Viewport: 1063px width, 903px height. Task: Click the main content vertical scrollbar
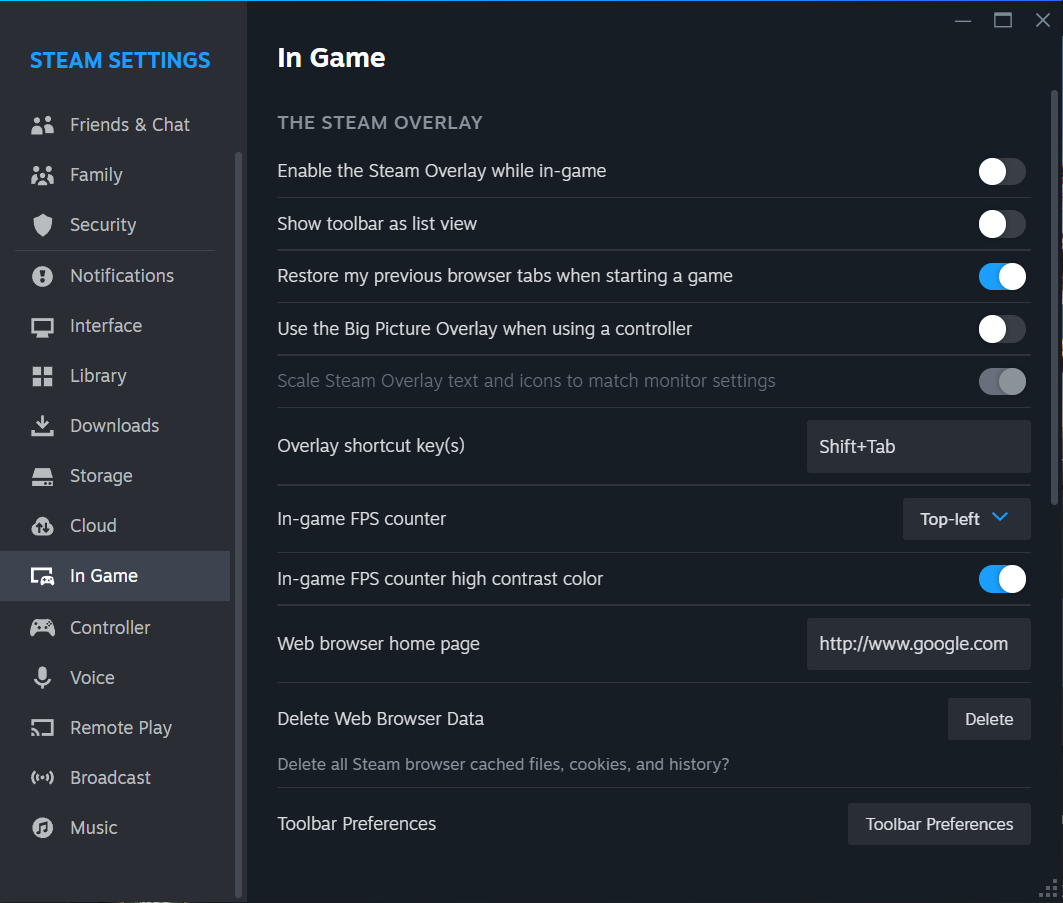(x=1054, y=298)
